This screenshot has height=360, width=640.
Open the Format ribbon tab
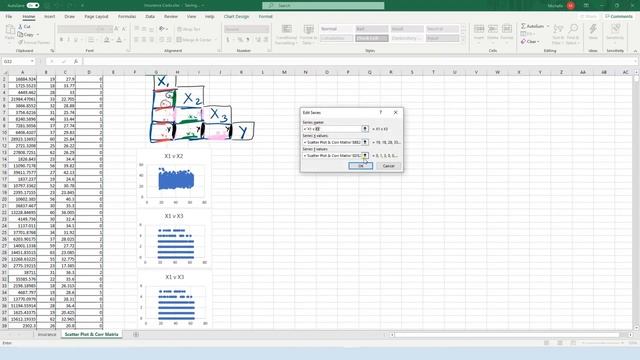[265, 16]
